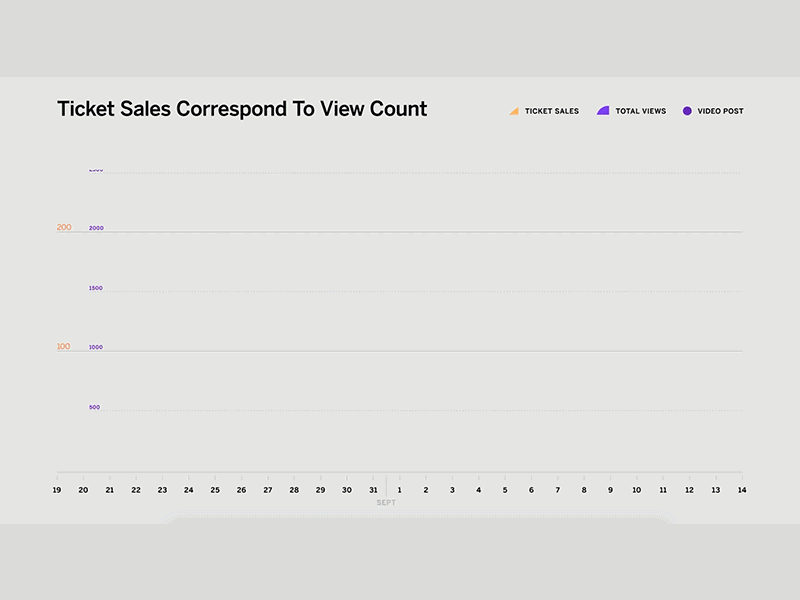Click the chart title Ticket Sales Correspond To View Count
The height and width of the screenshot is (600, 800).
tap(242, 109)
